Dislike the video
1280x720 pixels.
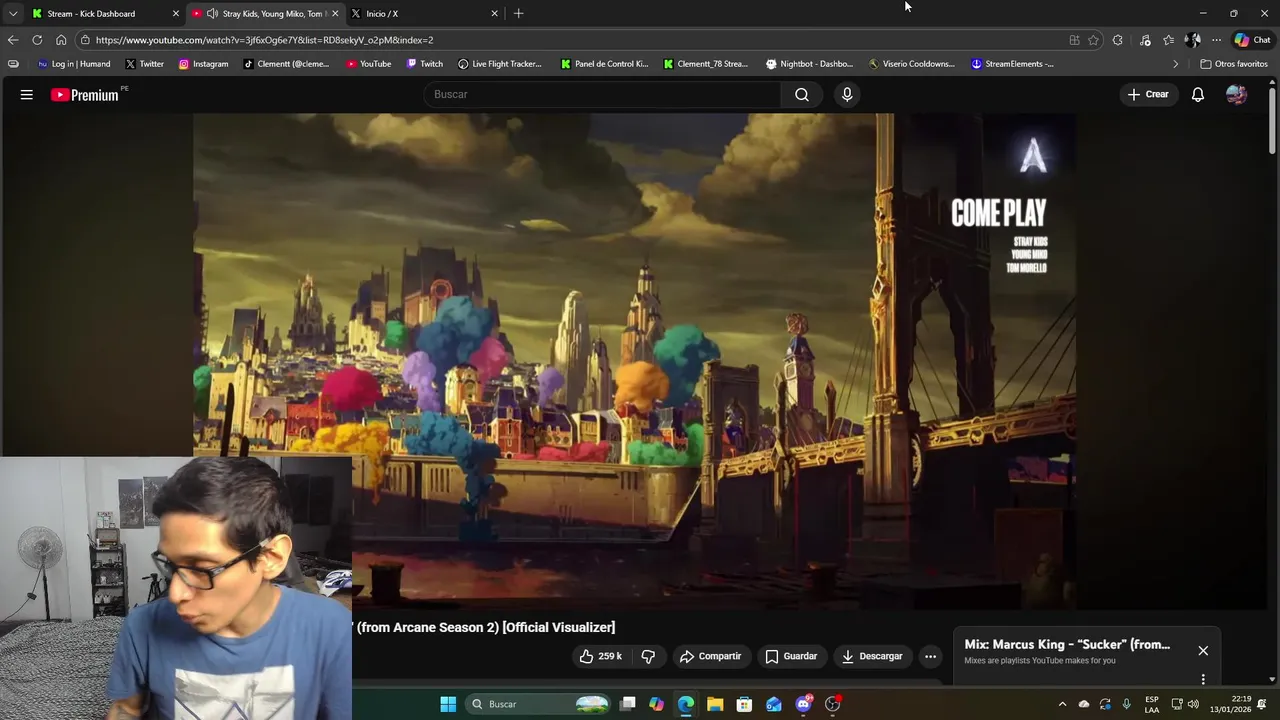(x=648, y=656)
